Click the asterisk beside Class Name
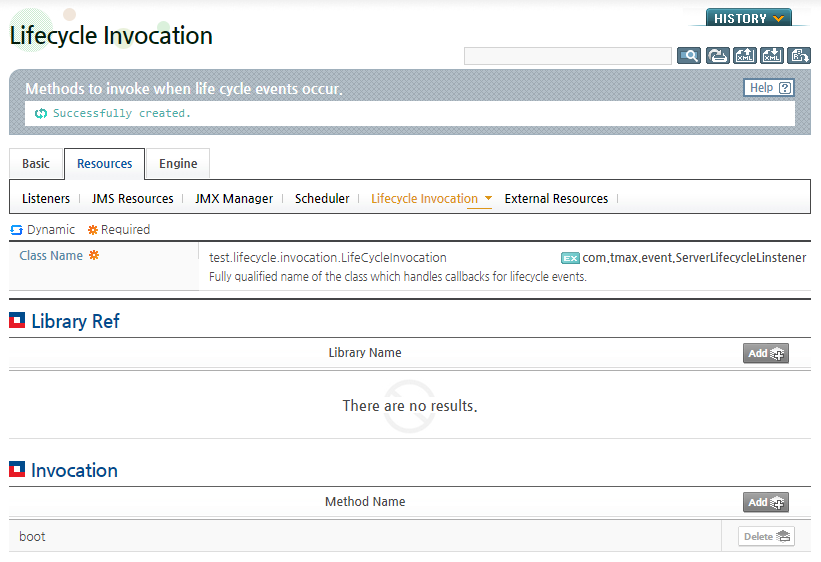 click(x=94, y=255)
